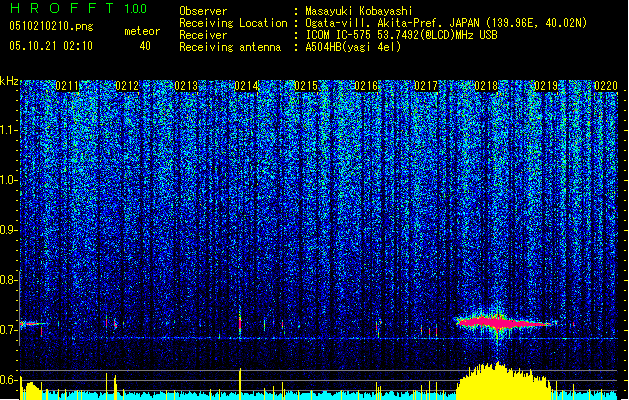Click the pink echo spike below 0214
This screenshot has width=629, height=400.
tap(240, 323)
